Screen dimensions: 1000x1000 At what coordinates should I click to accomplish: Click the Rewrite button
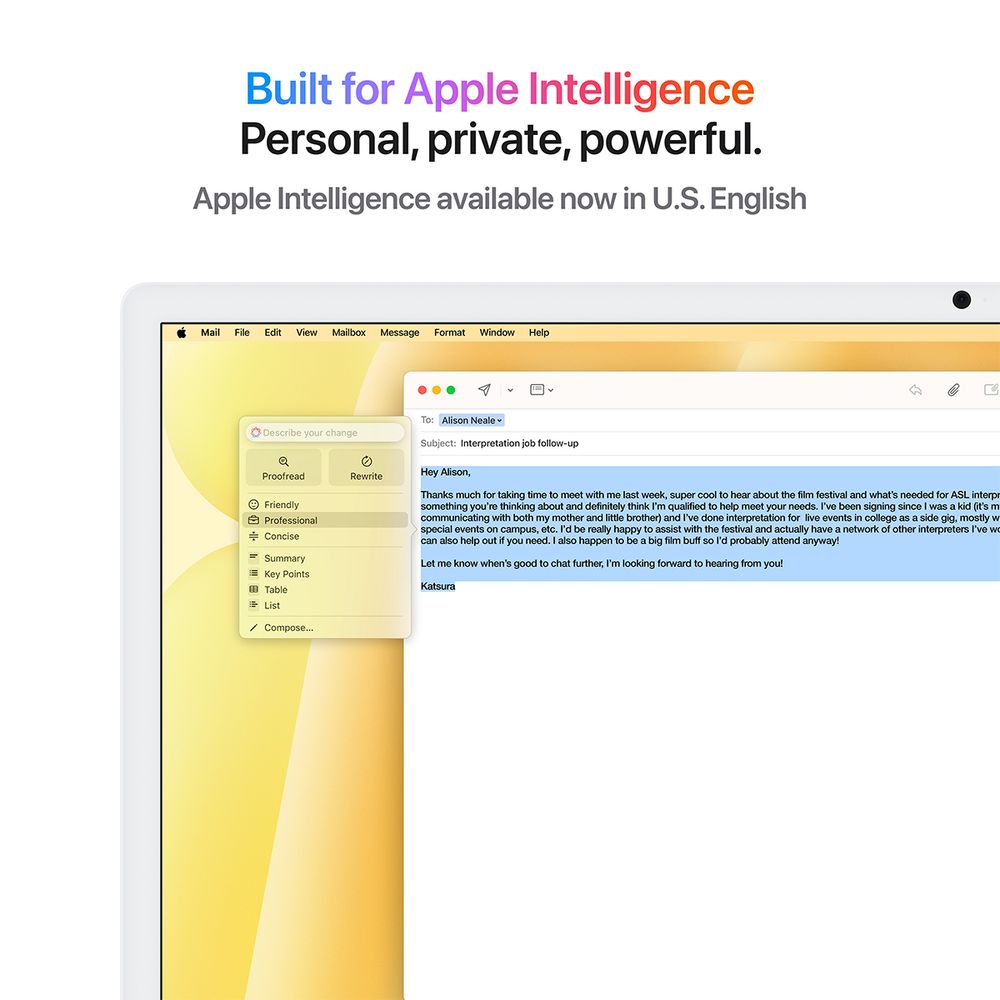click(366, 467)
